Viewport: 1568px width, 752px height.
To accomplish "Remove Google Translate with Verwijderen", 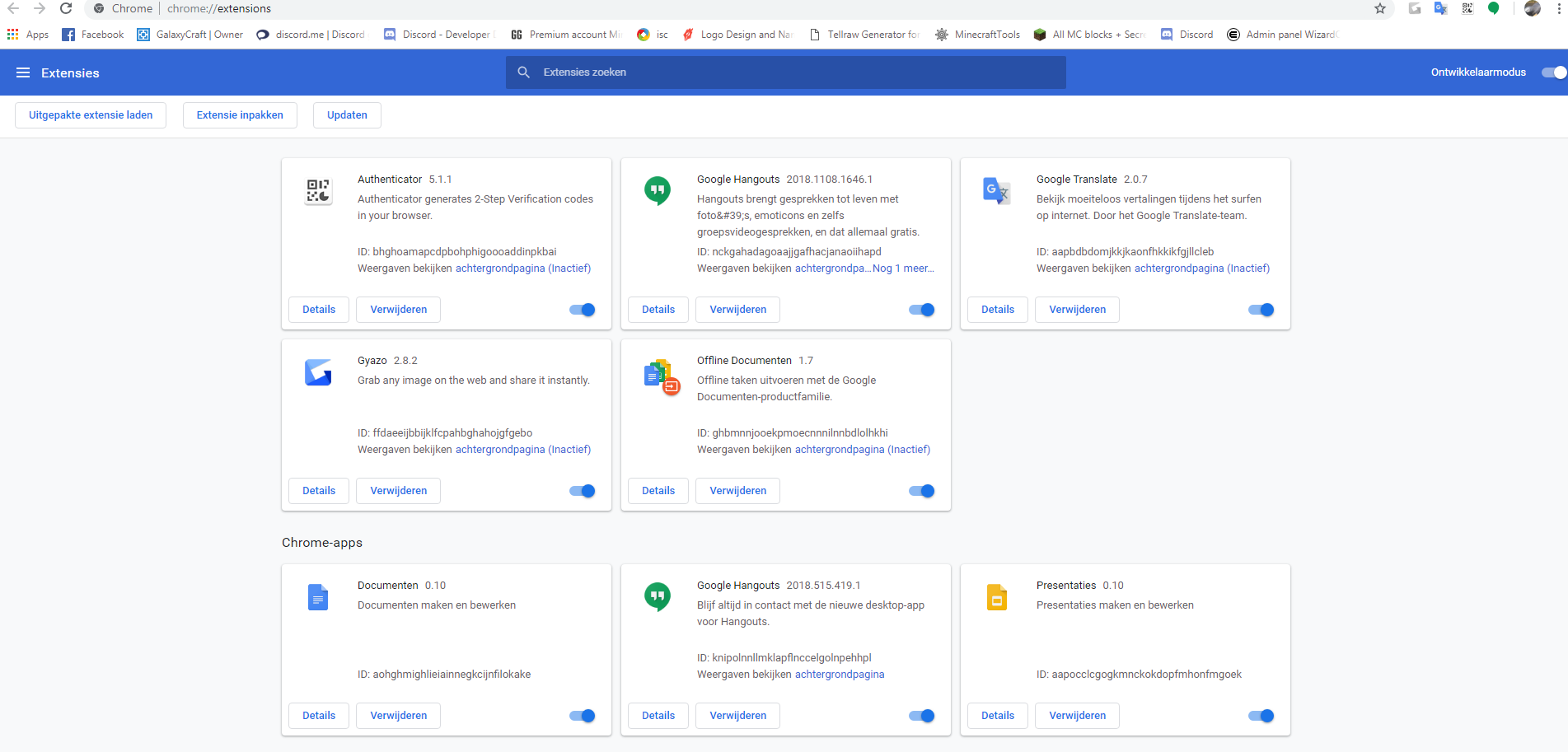I will click(1078, 310).
